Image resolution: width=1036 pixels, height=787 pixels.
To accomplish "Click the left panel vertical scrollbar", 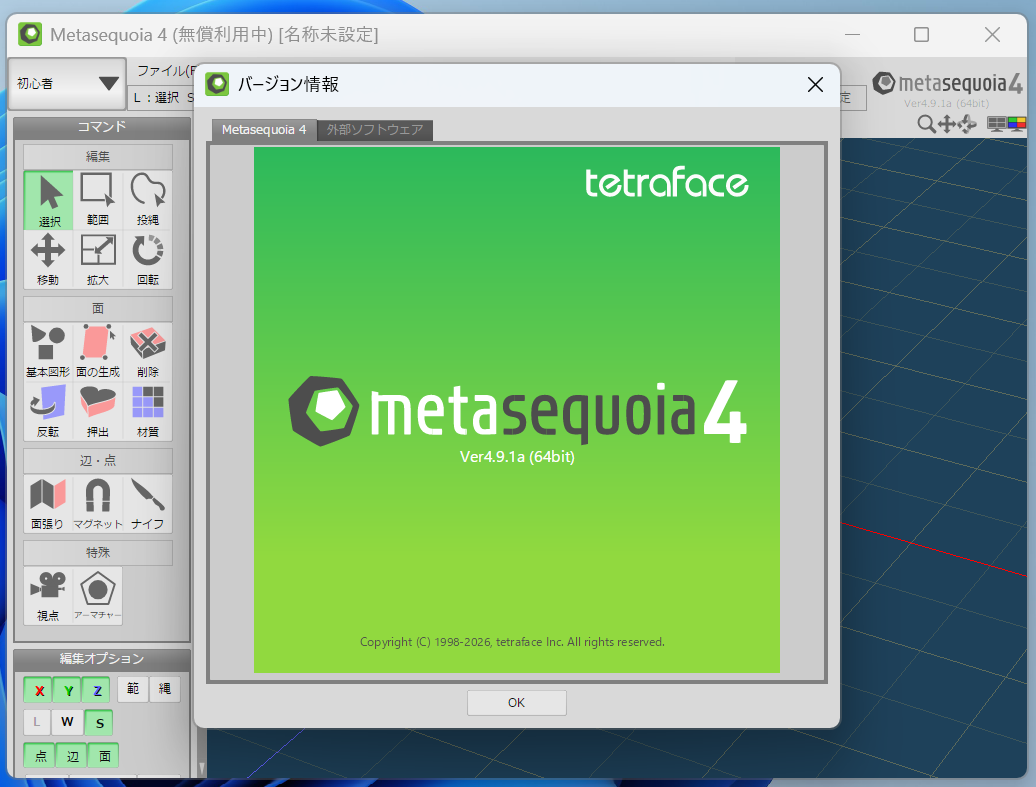I will 201,752.
